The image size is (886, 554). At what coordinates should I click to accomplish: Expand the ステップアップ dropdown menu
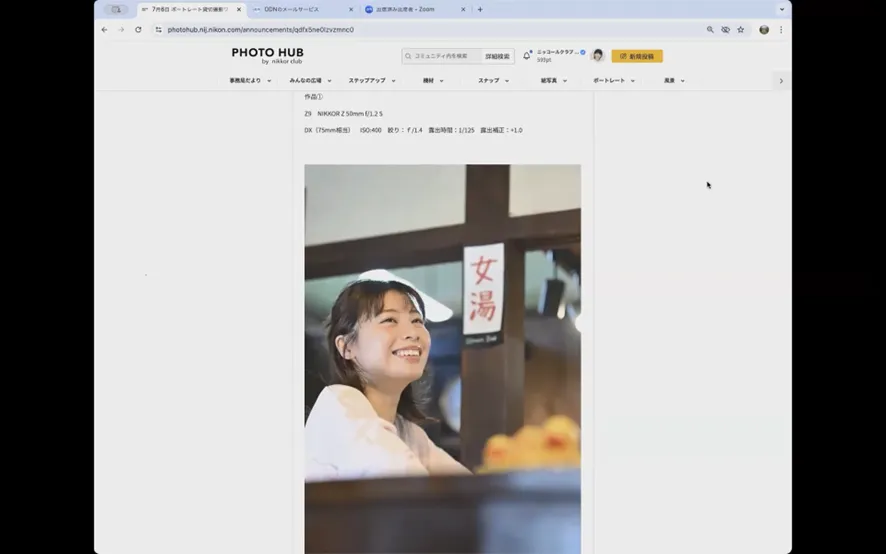click(x=372, y=81)
